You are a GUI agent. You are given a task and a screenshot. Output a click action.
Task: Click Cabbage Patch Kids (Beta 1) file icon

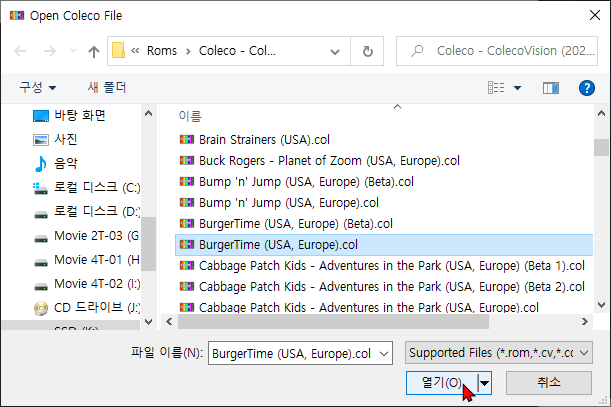pos(187,265)
